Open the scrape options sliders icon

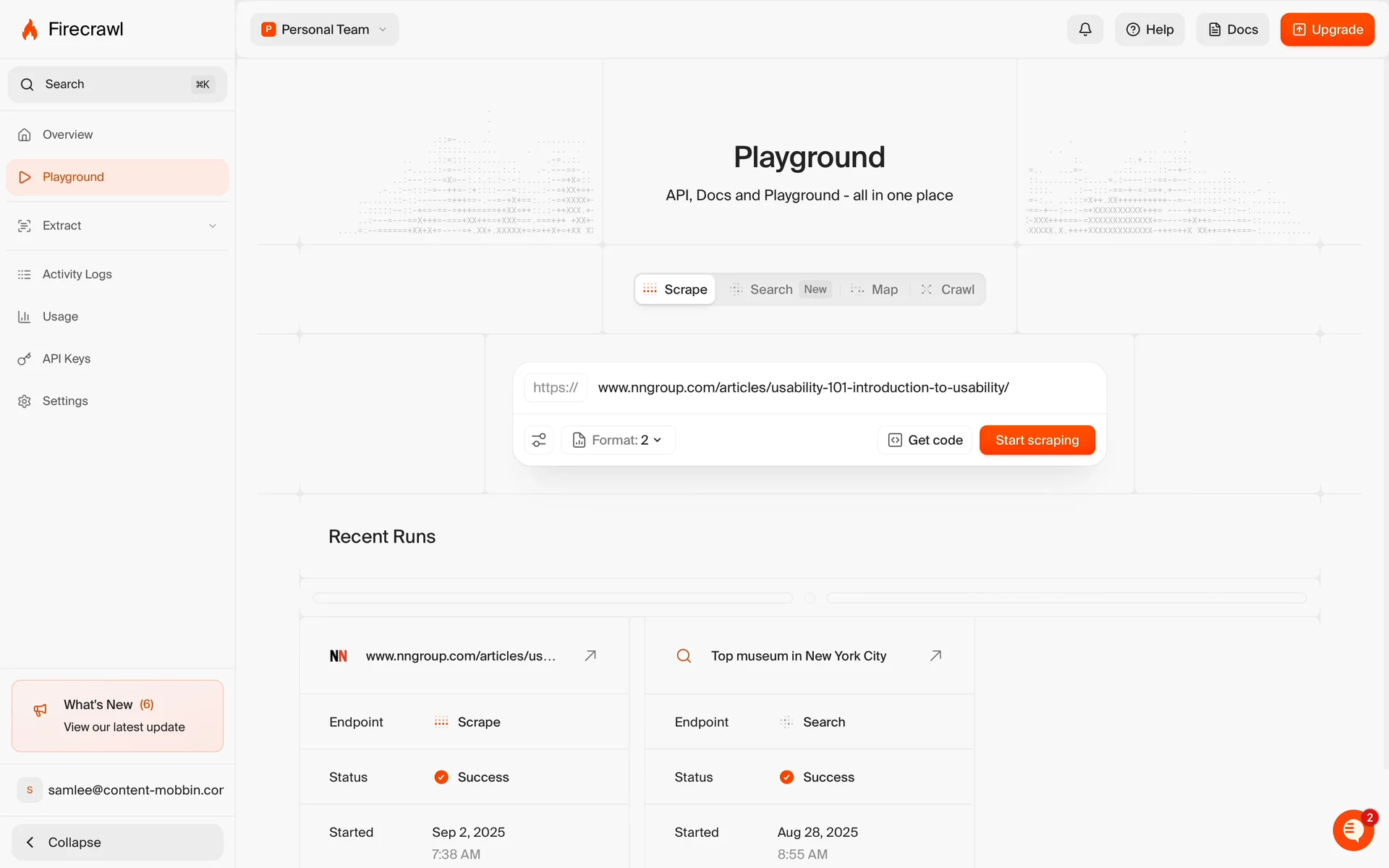point(539,440)
